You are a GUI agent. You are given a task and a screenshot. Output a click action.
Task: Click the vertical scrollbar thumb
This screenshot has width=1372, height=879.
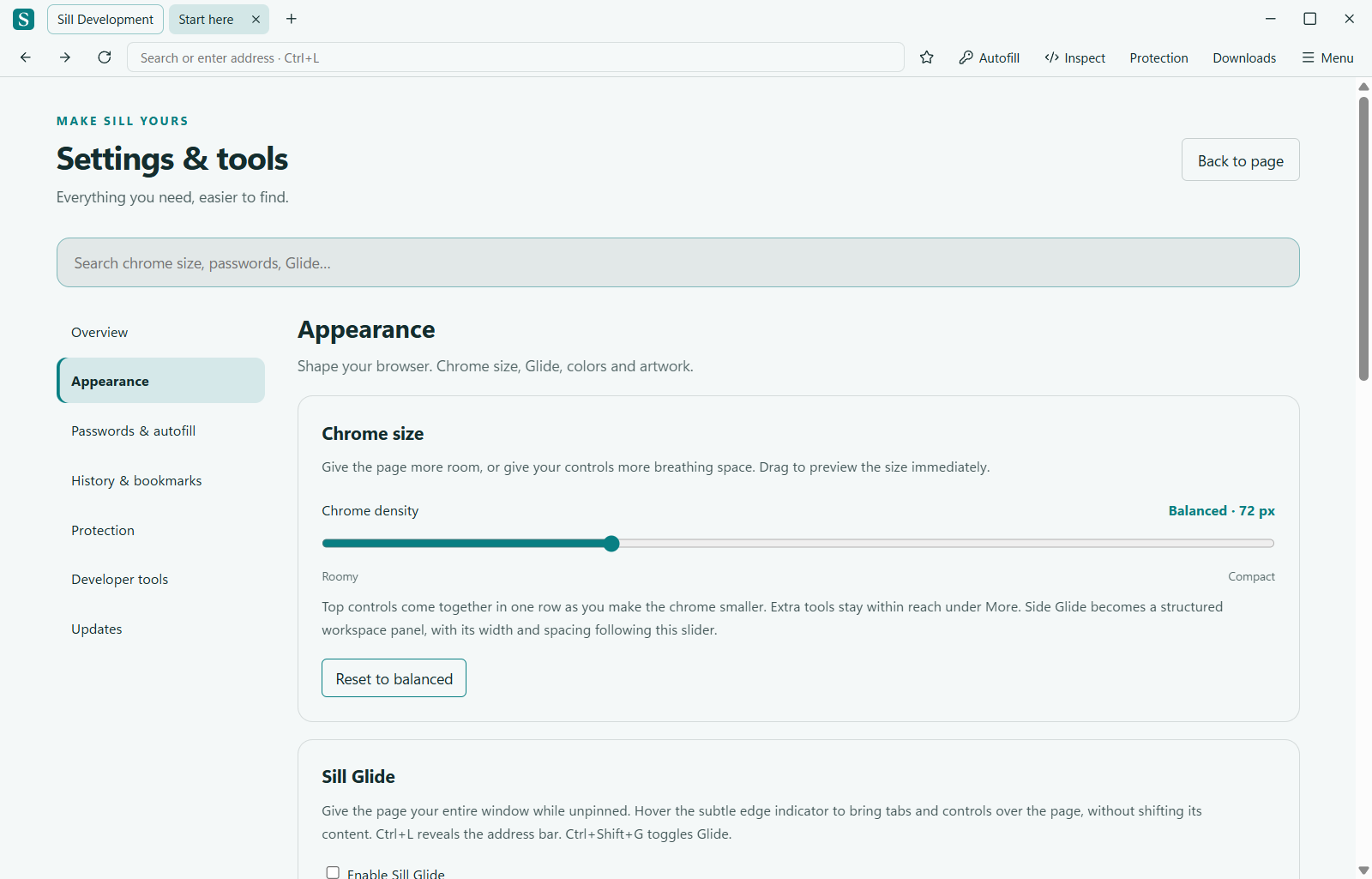[x=1363, y=238]
